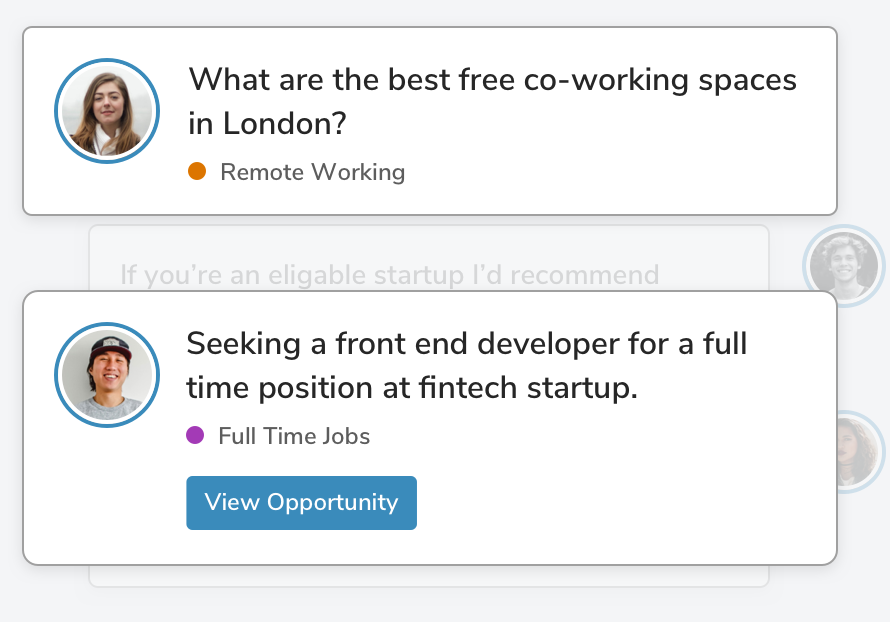Open the avatar of man wearing cap
890x622 pixels.
107,375
